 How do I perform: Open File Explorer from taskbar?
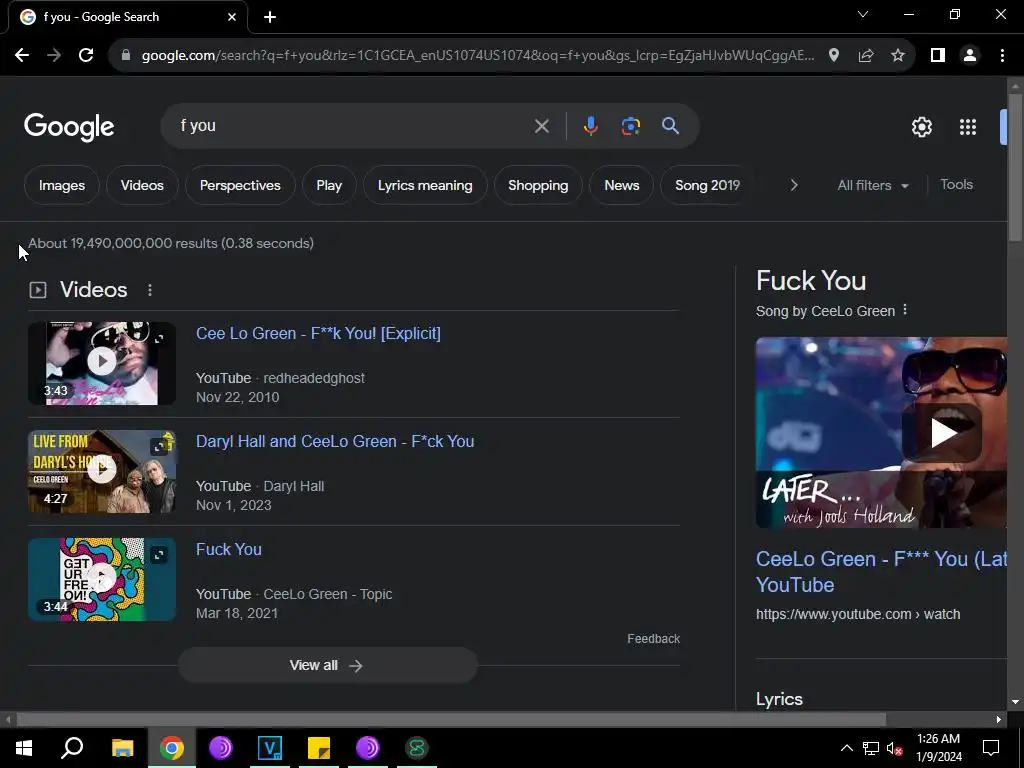[x=122, y=748]
